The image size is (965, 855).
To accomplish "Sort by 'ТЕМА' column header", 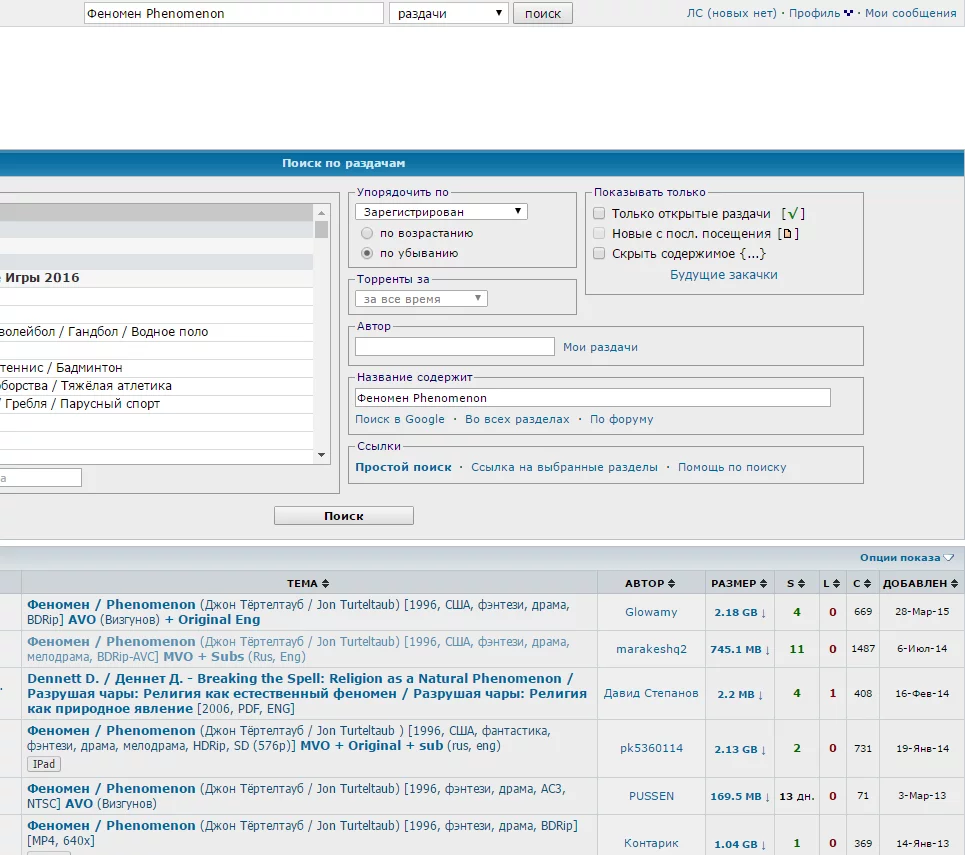I will 308,584.
